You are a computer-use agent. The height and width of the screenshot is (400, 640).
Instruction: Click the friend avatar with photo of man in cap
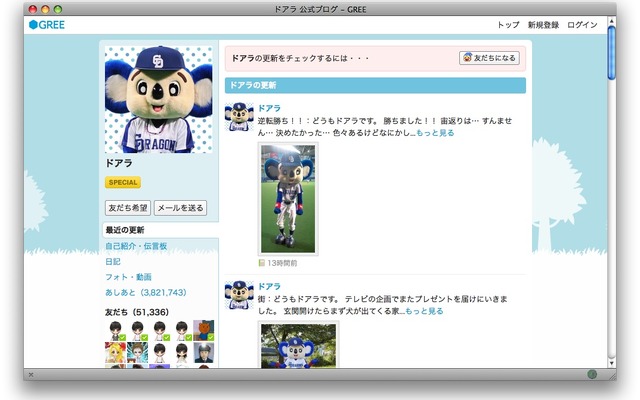(204, 353)
